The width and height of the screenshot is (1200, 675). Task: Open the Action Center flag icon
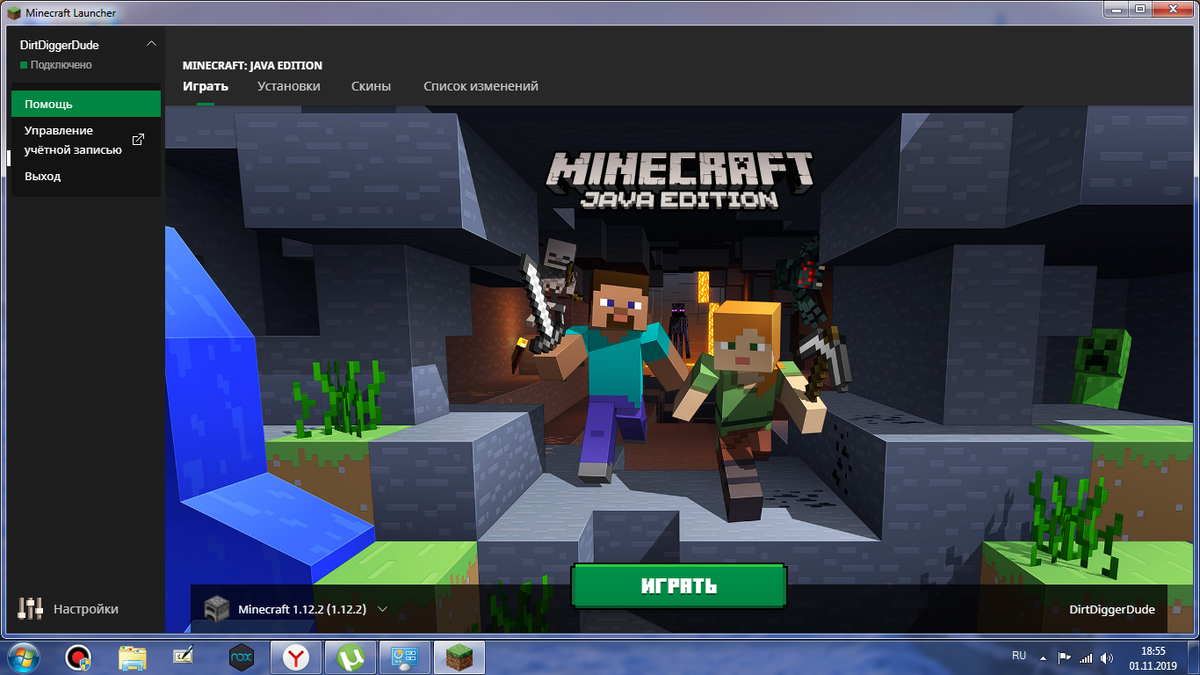(1064, 658)
